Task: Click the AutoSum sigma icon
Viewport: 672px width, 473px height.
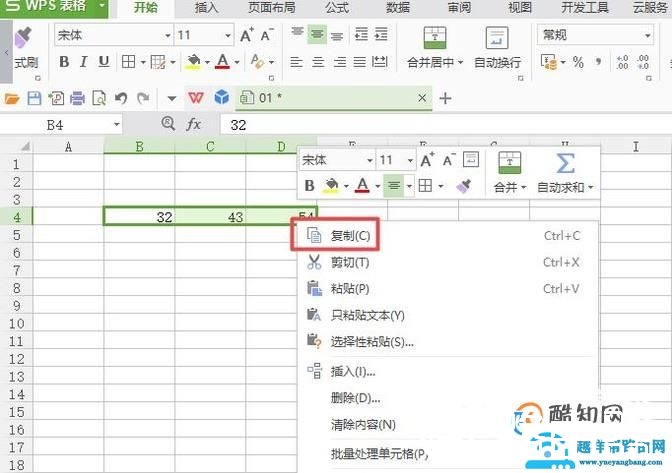Action: [x=565, y=164]
